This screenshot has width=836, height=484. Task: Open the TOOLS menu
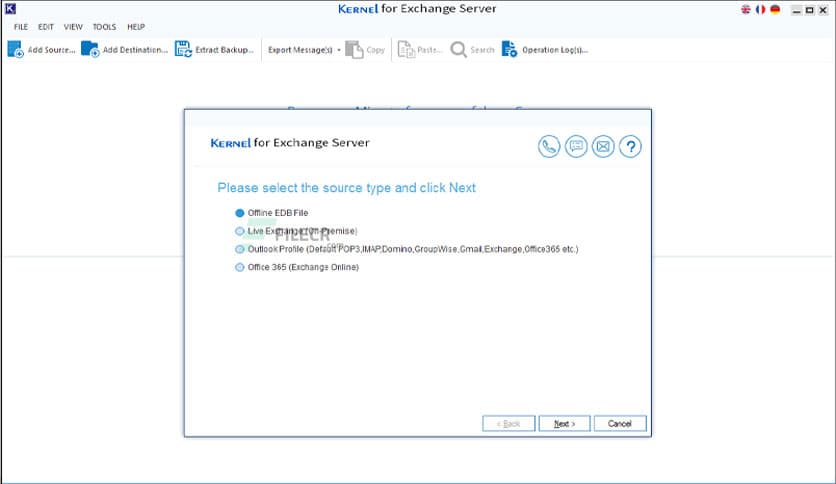click(104, 27)
